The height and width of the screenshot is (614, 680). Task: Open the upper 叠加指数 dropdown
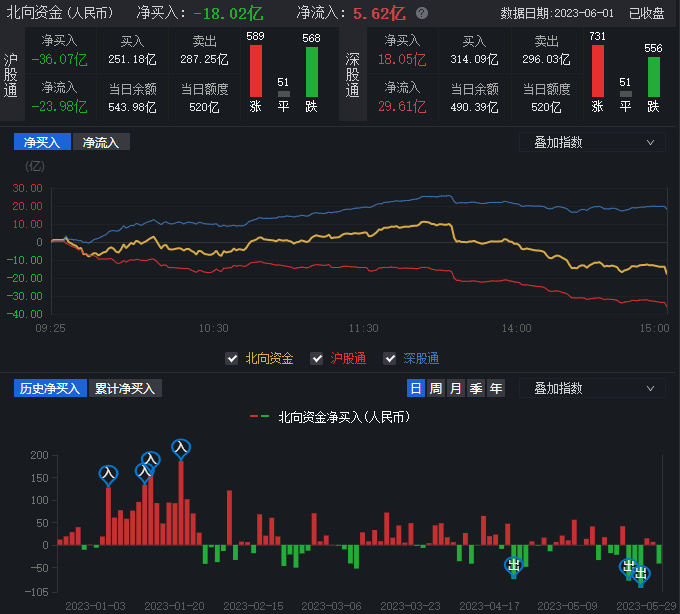coord(592,142)
